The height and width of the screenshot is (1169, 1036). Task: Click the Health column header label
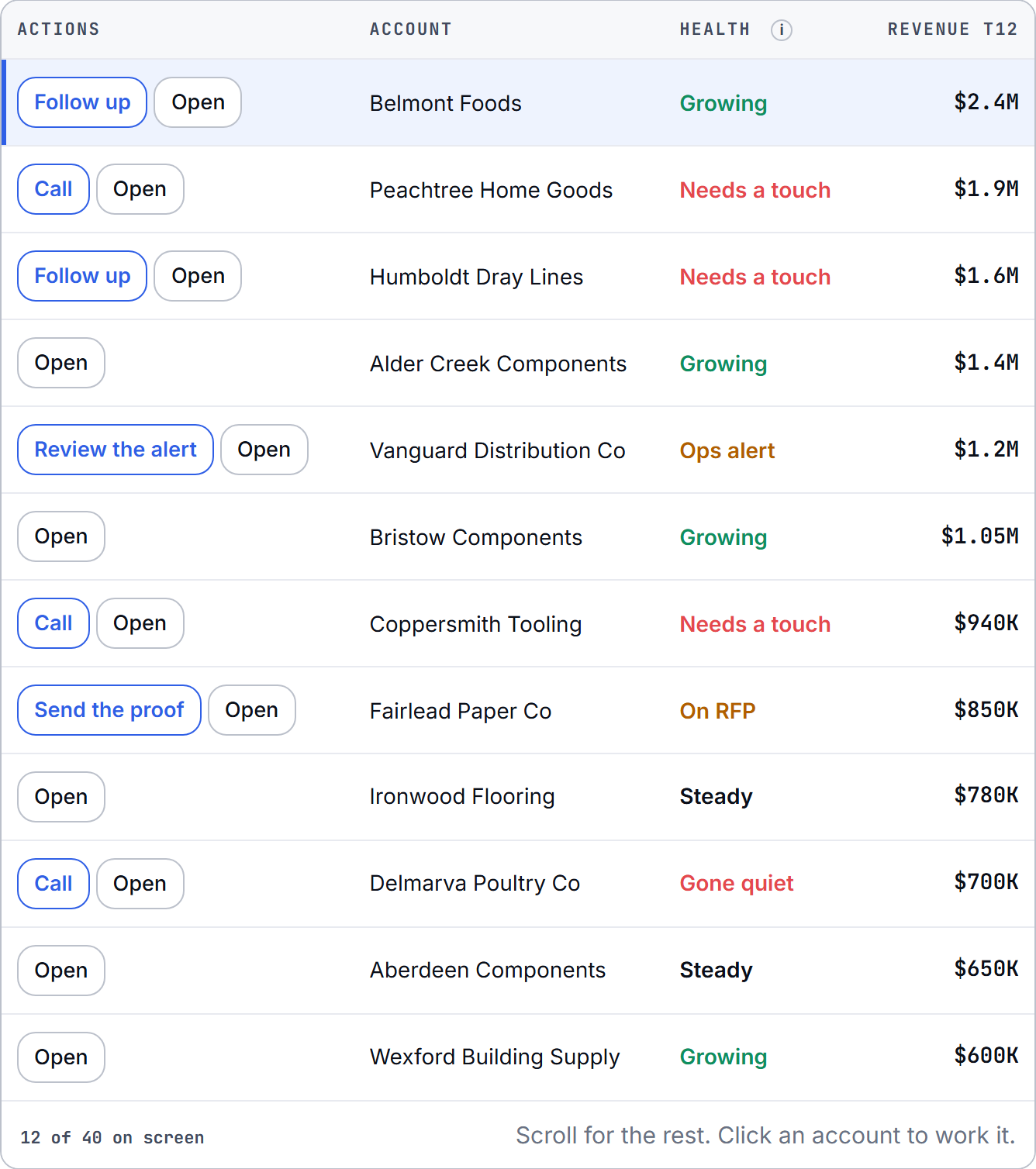715,29
